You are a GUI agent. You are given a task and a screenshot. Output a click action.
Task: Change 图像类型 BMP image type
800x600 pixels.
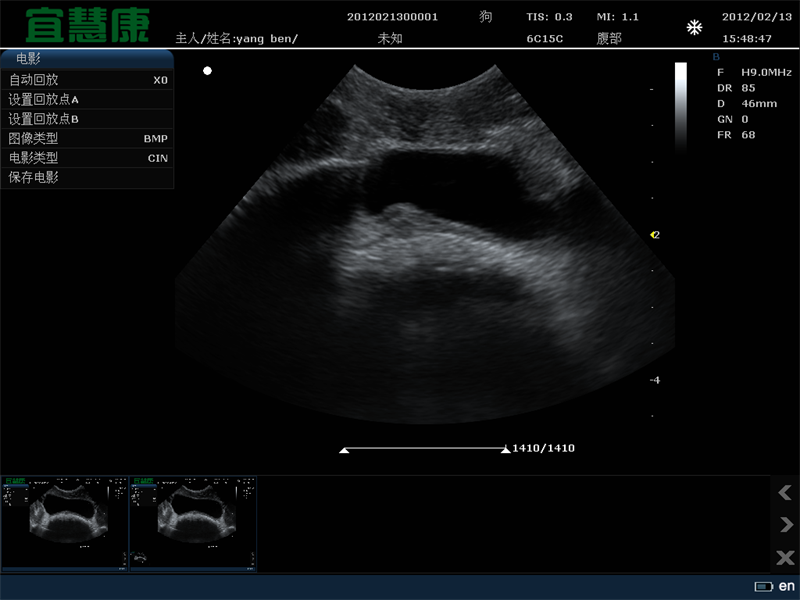point(87,138)
